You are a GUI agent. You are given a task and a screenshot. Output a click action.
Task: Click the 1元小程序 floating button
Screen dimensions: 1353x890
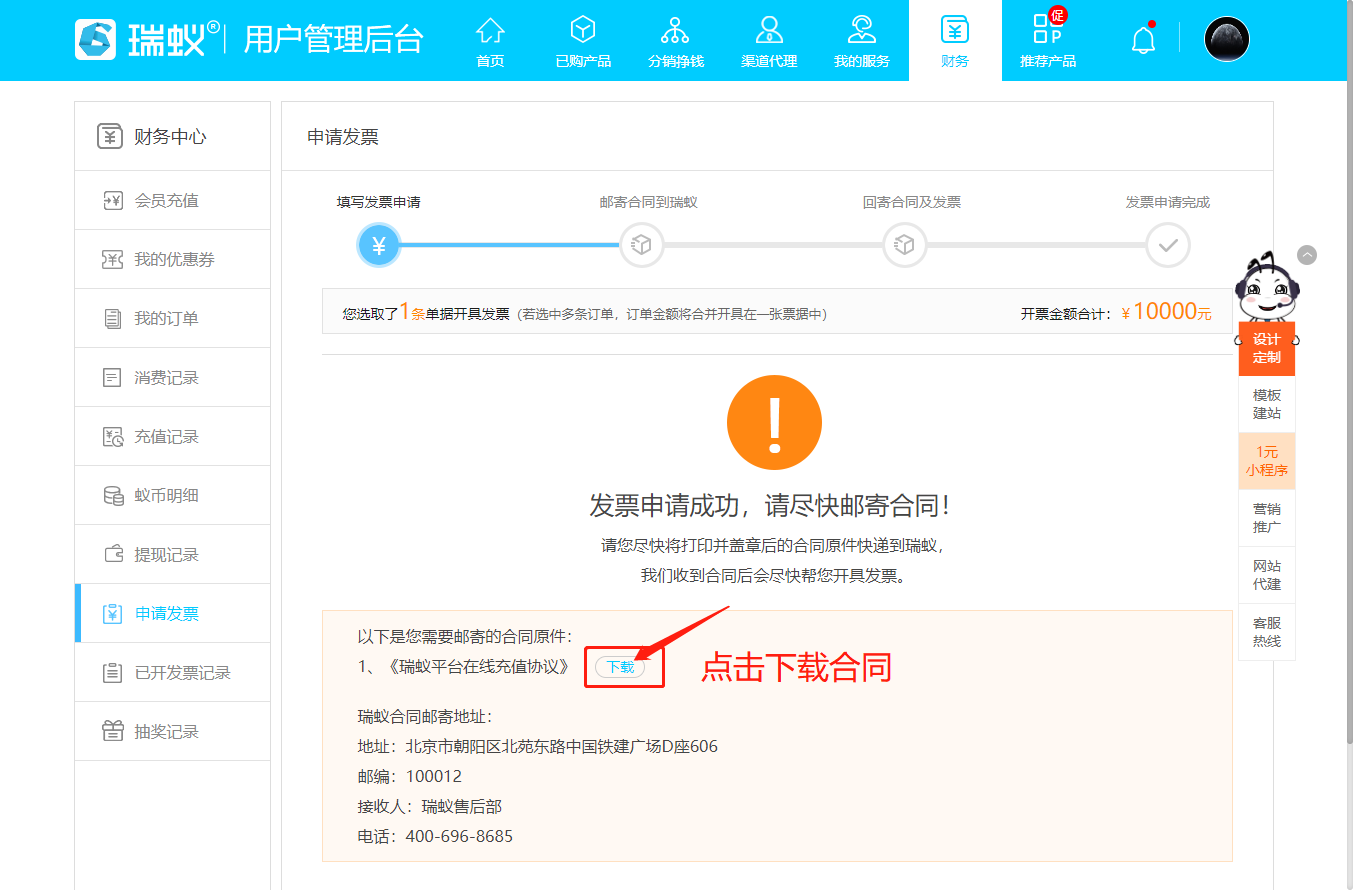pyautogui.click(x=1266, y=461)
